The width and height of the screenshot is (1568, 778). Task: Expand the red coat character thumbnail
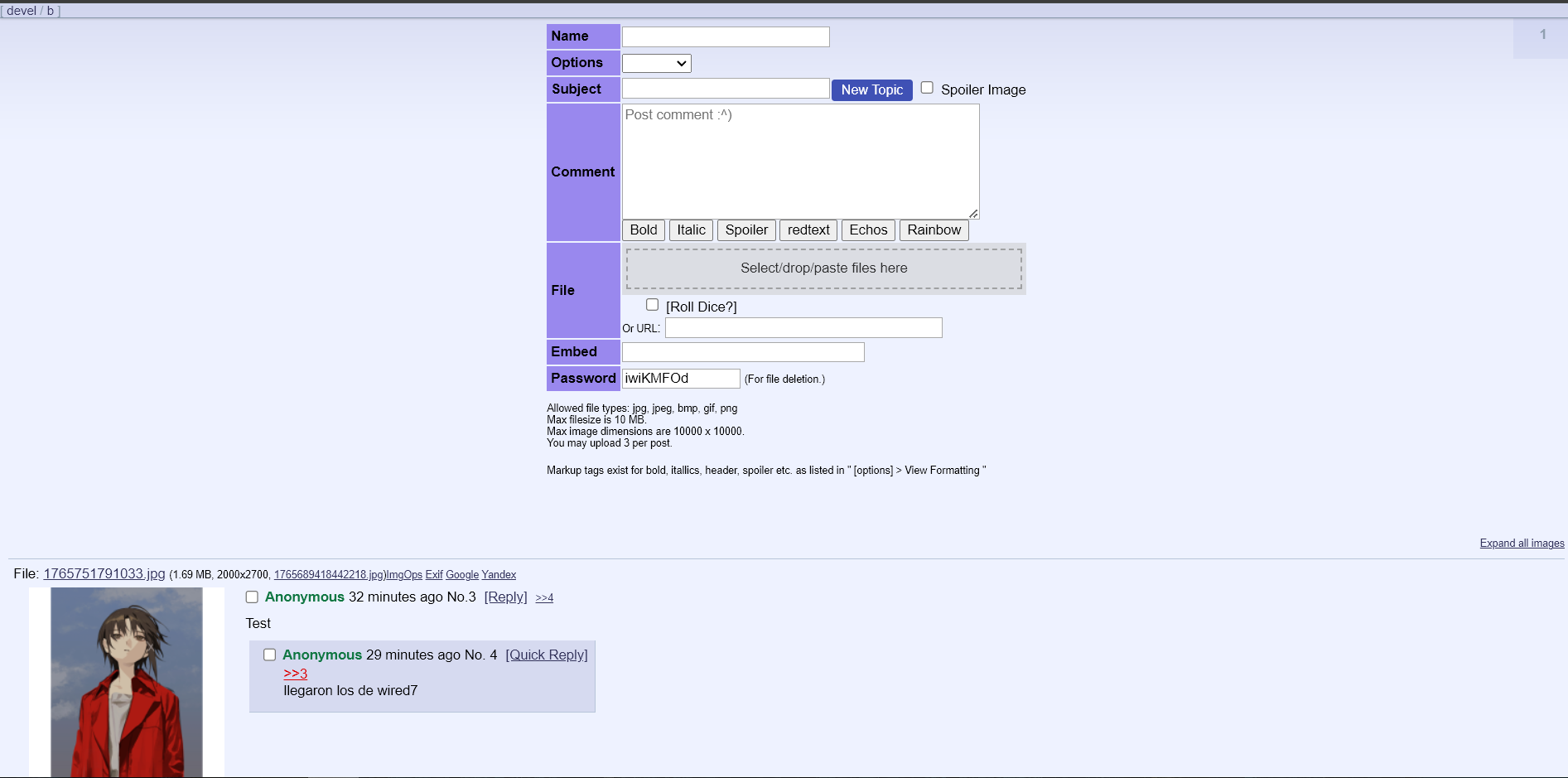[x=126, y=682]
